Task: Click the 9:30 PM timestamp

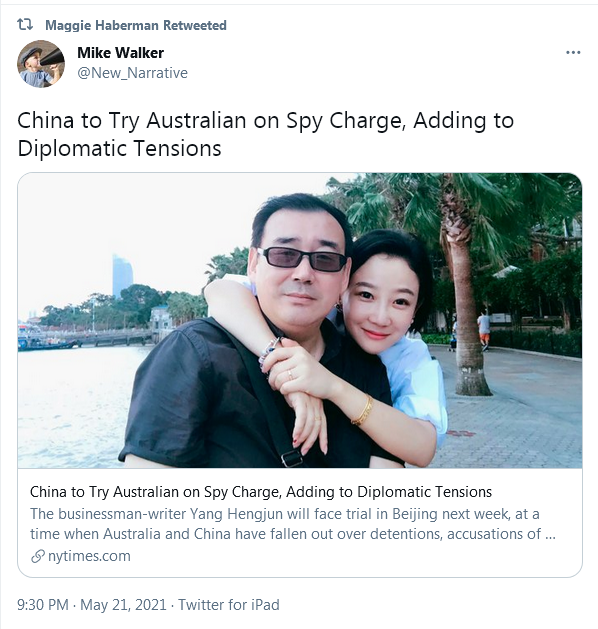Action: (x=43, y=605)
